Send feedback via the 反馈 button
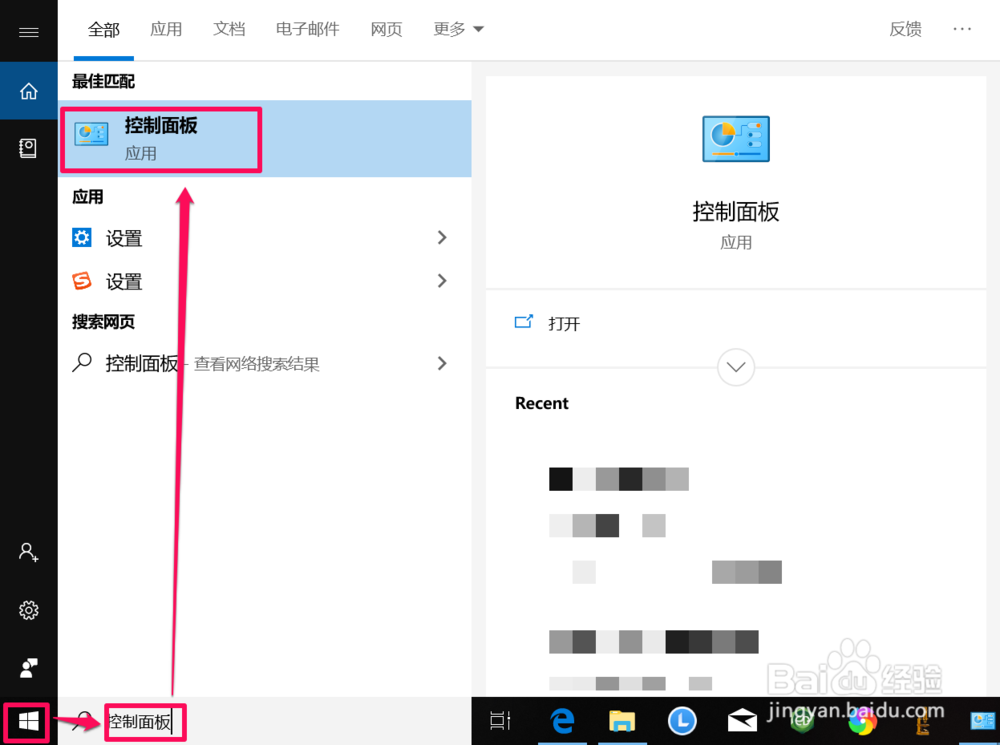This screenshot has width=1000, height=745. click(905, 29)
